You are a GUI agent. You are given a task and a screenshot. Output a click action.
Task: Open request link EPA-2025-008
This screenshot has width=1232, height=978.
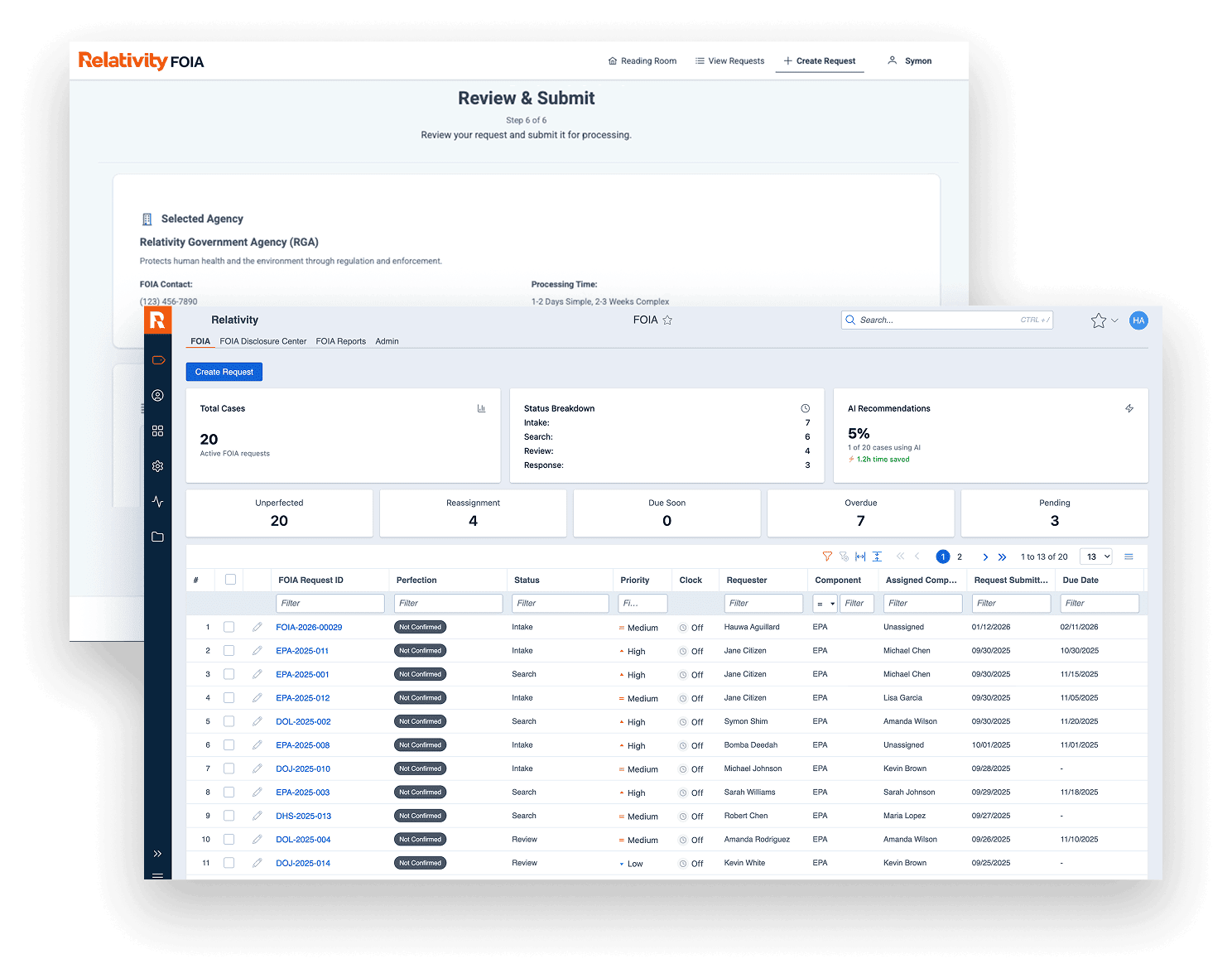click(302, 745)
